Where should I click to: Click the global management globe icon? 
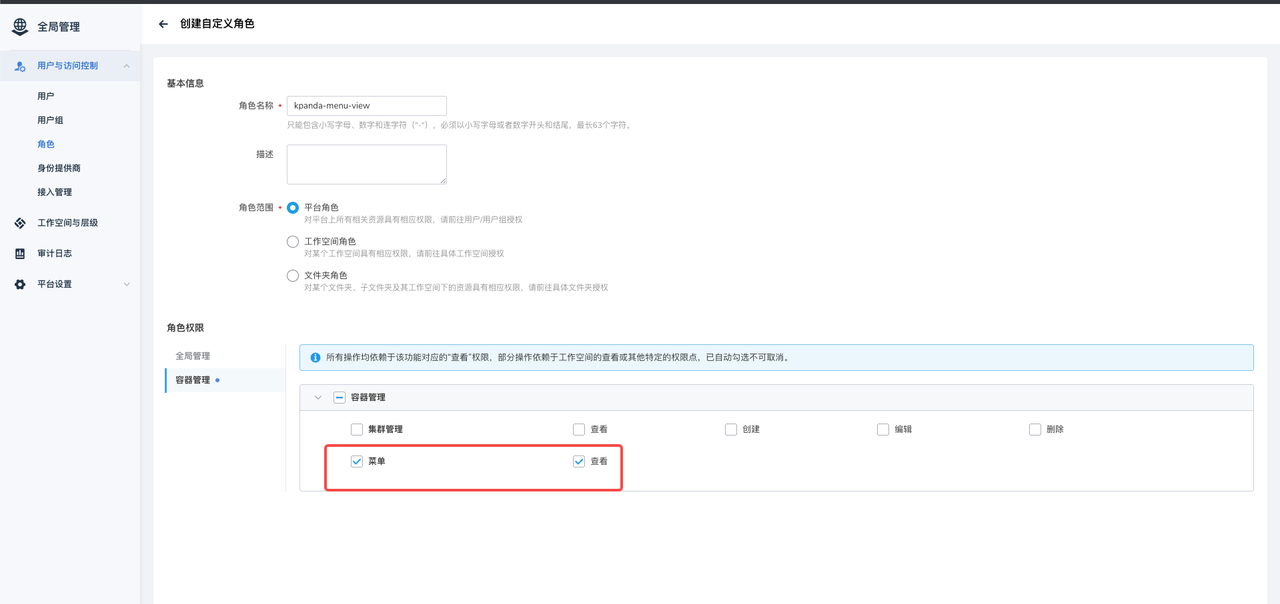[x=20, y=27]
